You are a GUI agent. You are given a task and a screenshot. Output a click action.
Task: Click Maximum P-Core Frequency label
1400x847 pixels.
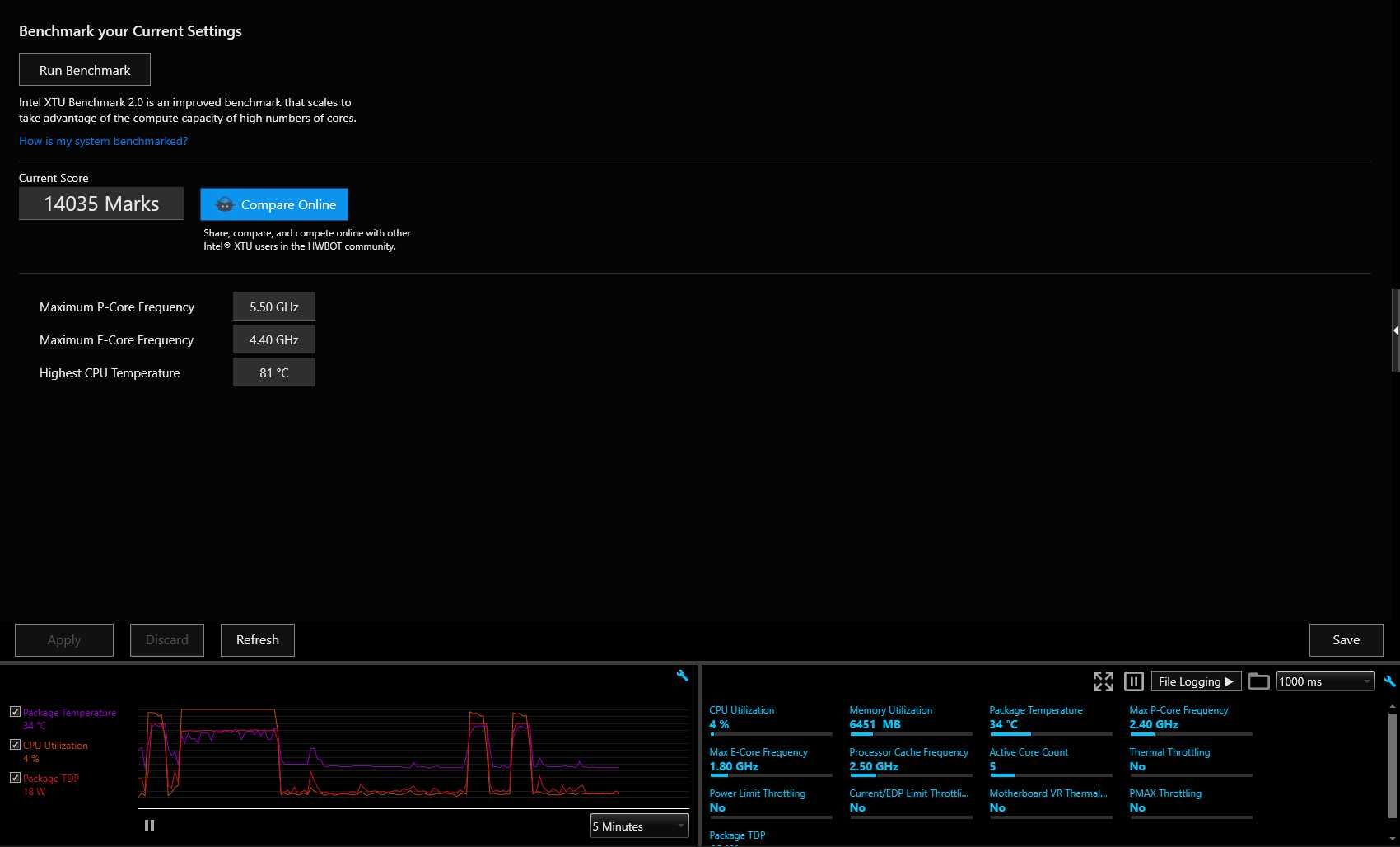[117, 307]
